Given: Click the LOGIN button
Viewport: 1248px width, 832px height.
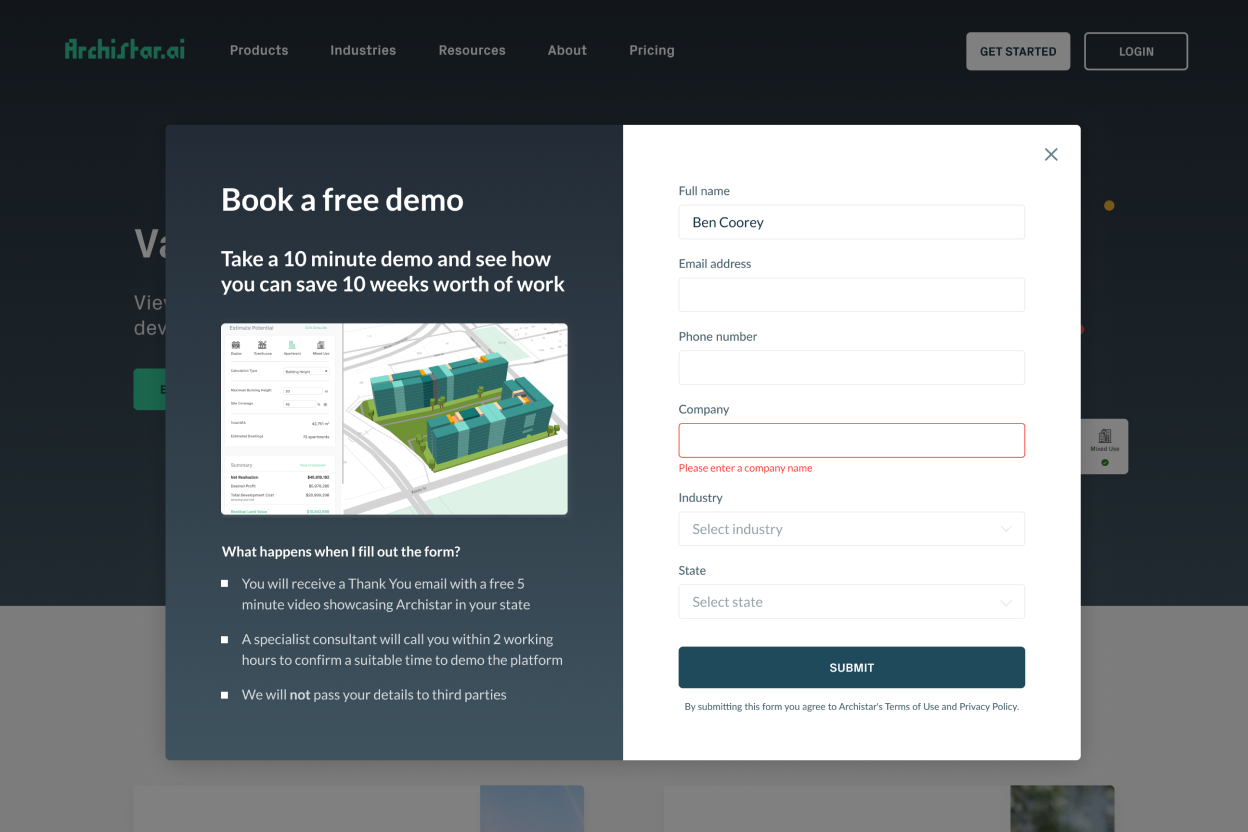Looking at the screenshot, I should click(x=1136, y=51).
